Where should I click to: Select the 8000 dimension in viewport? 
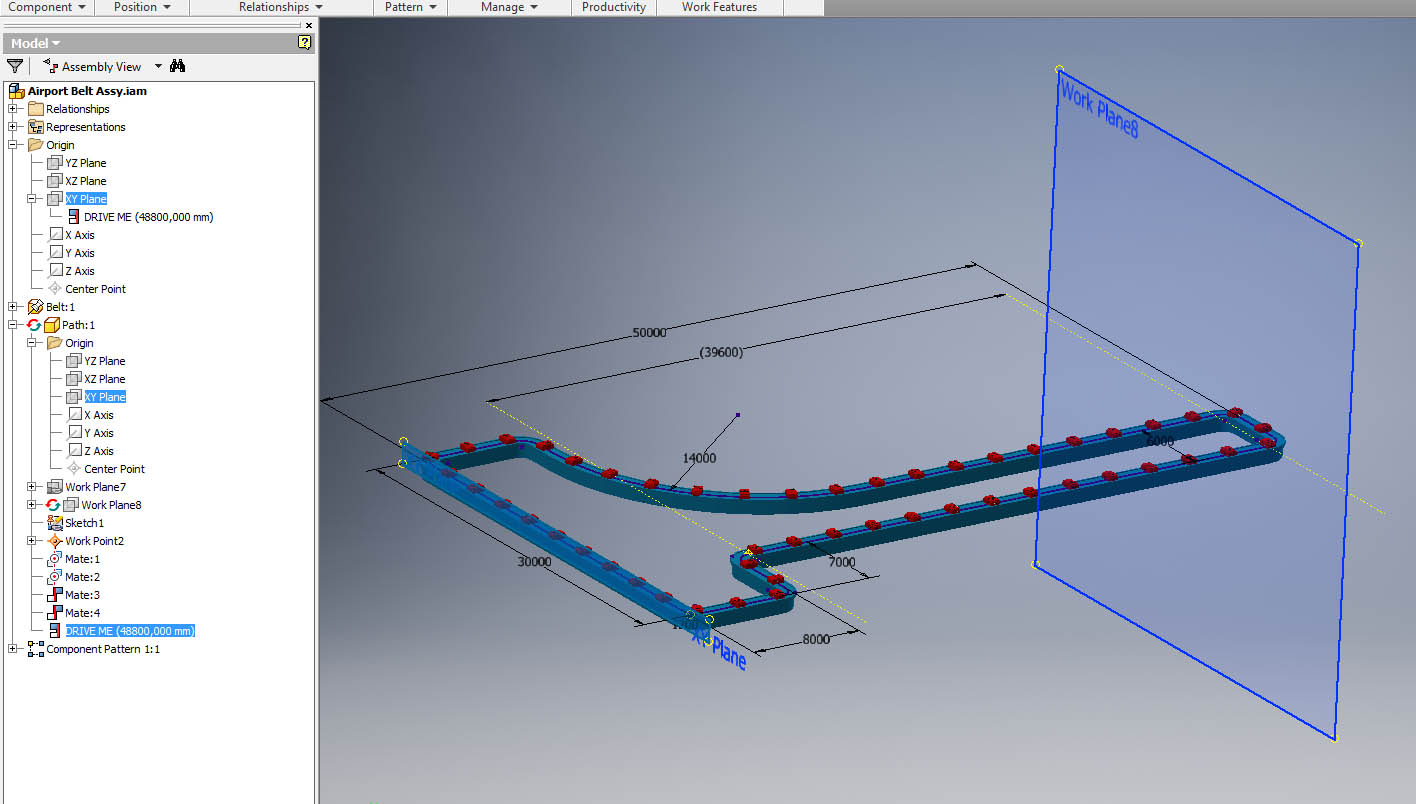(816, 639)
